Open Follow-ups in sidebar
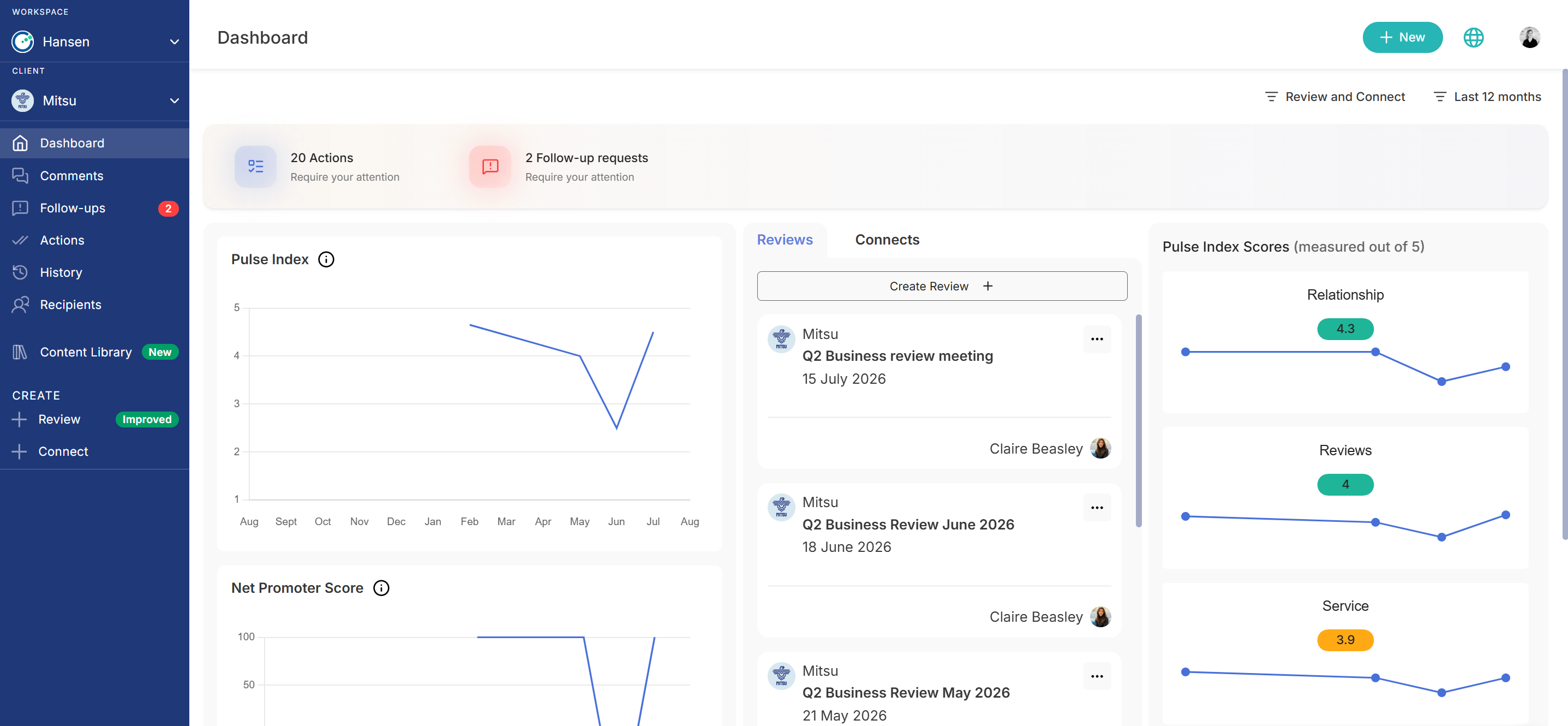The width and height of the screenshot is (1568, 726). coord(94,207)
